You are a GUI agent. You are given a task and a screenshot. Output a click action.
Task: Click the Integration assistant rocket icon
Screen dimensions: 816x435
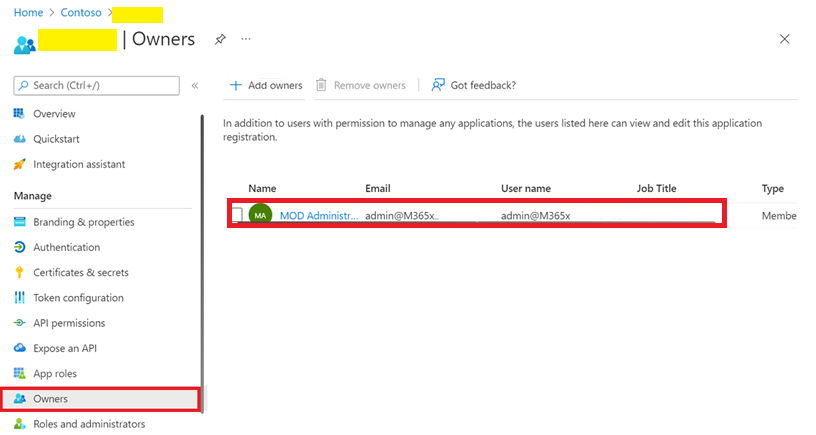coord(19,164)
